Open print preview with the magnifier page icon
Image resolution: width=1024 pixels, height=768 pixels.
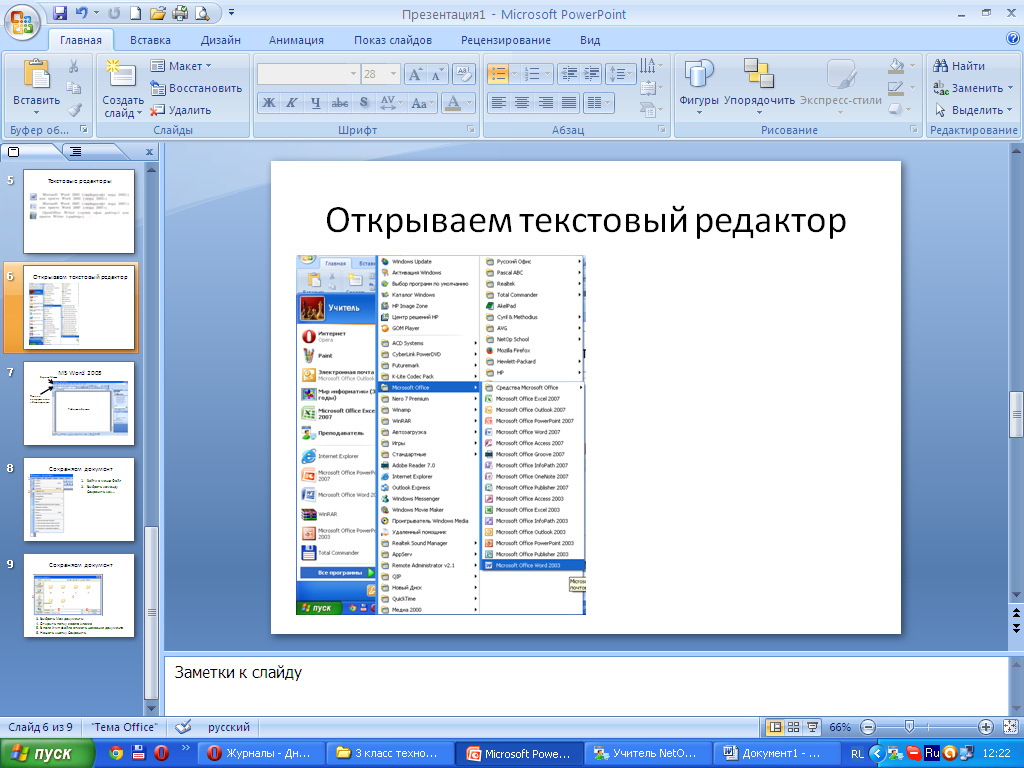click(202, 13)
